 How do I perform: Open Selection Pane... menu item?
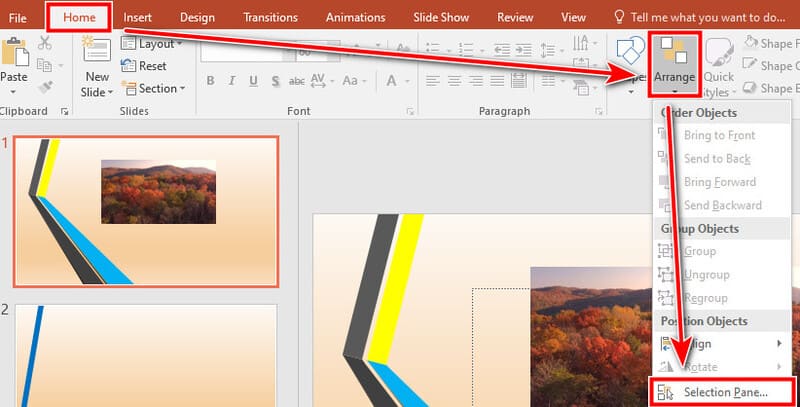click(722, 392)
